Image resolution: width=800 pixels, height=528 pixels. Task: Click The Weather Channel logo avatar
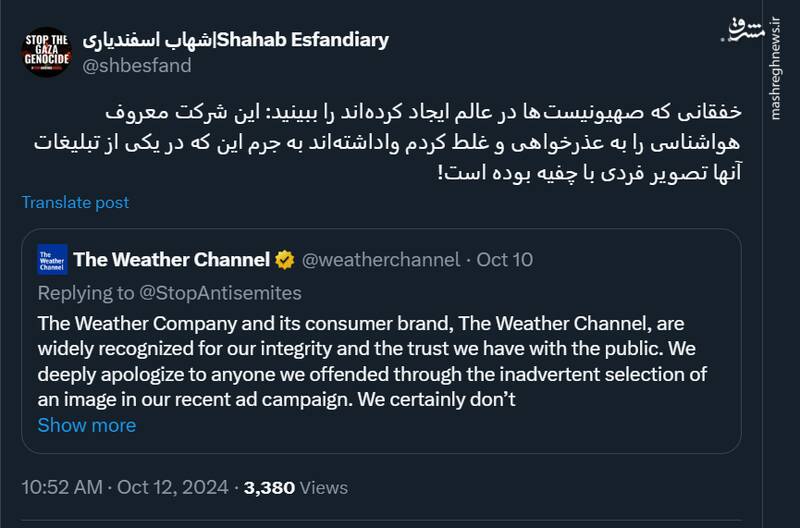tap(53, 260)
